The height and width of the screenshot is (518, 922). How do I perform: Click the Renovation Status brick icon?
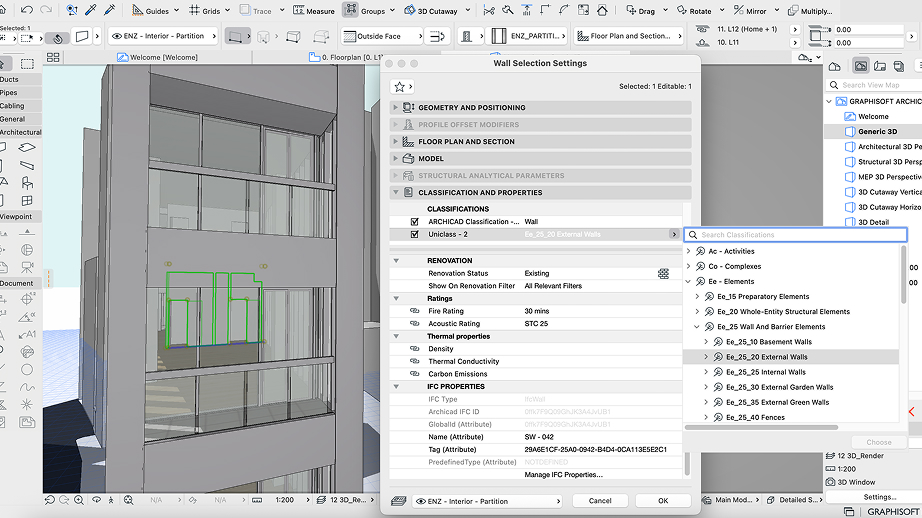(x=663, y=273)
